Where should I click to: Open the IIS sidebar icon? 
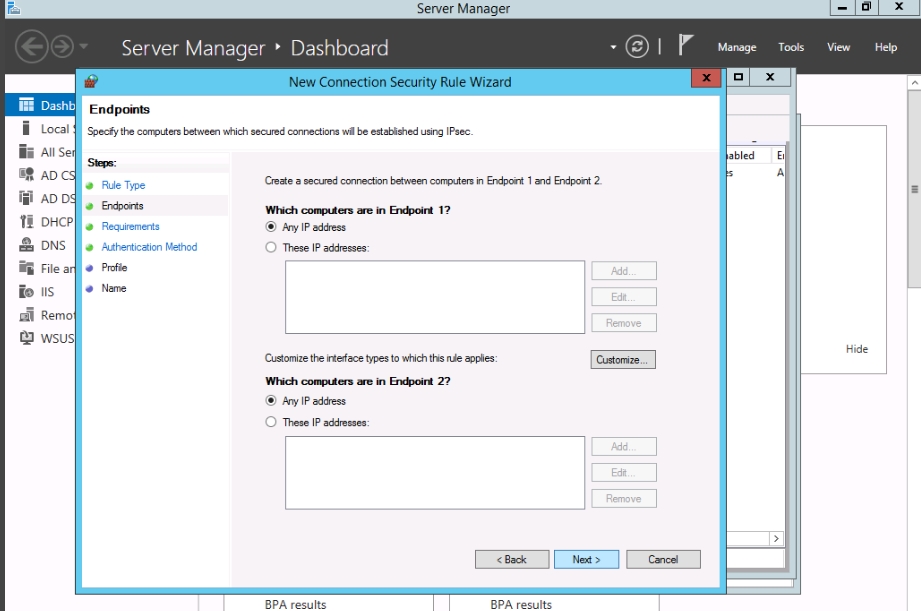(x=26, y=291)
